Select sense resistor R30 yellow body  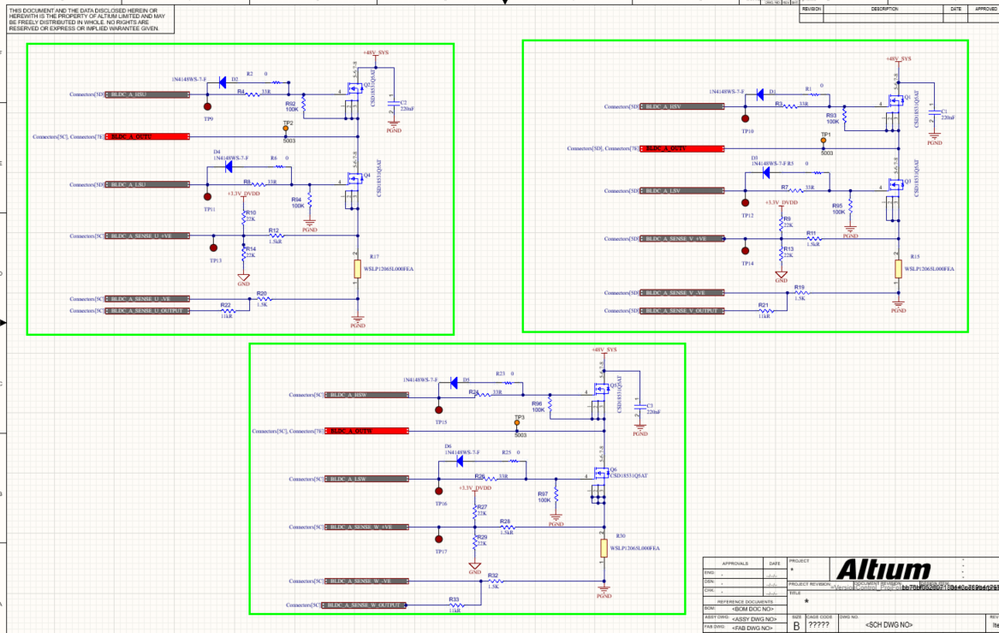pos(603,548)
